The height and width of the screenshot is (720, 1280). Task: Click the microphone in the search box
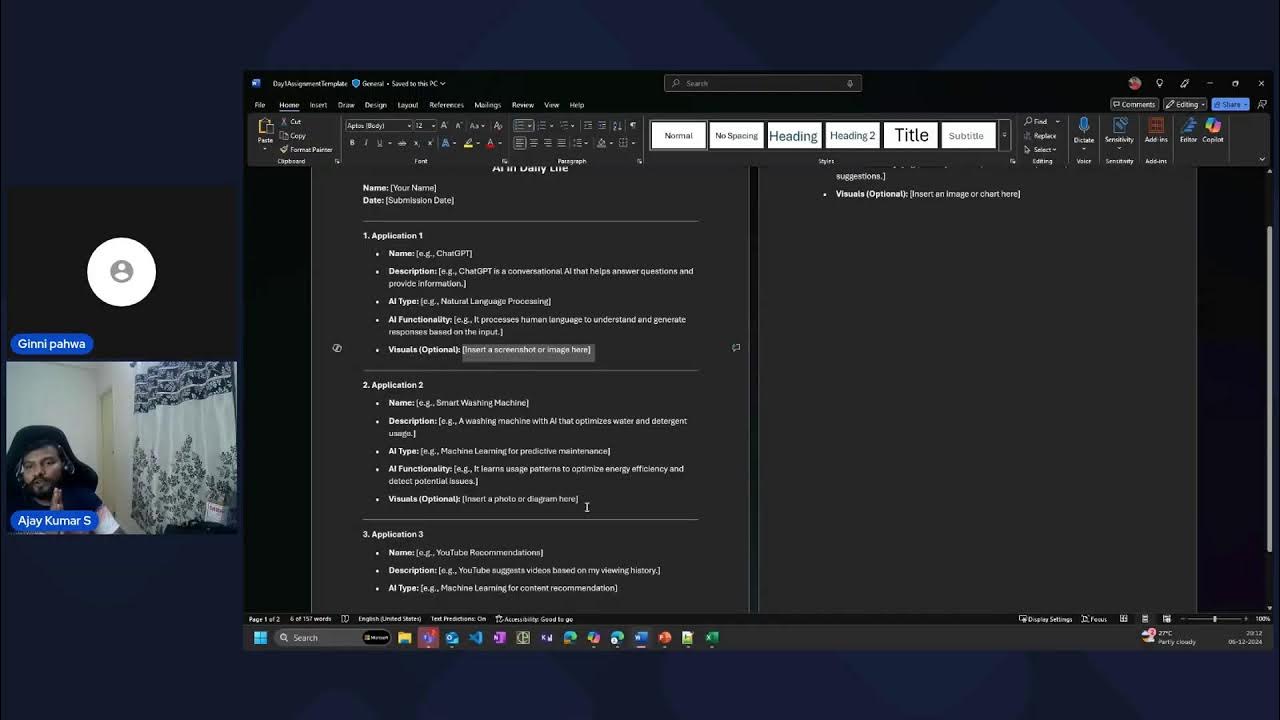(x=850, y=83)
